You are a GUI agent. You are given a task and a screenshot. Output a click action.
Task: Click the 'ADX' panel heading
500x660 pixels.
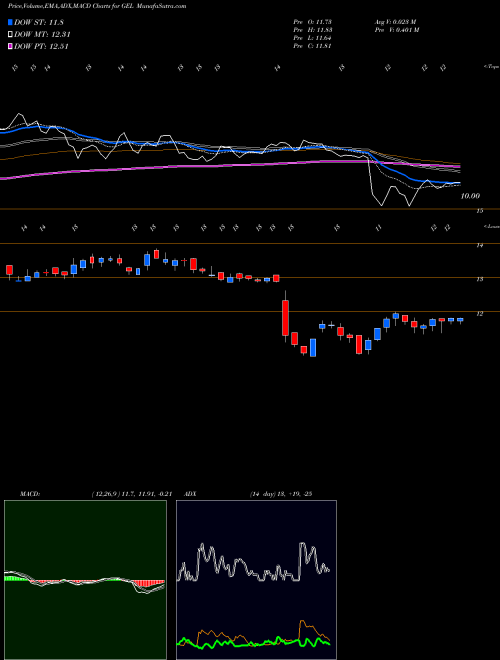(x=190, y=494)
